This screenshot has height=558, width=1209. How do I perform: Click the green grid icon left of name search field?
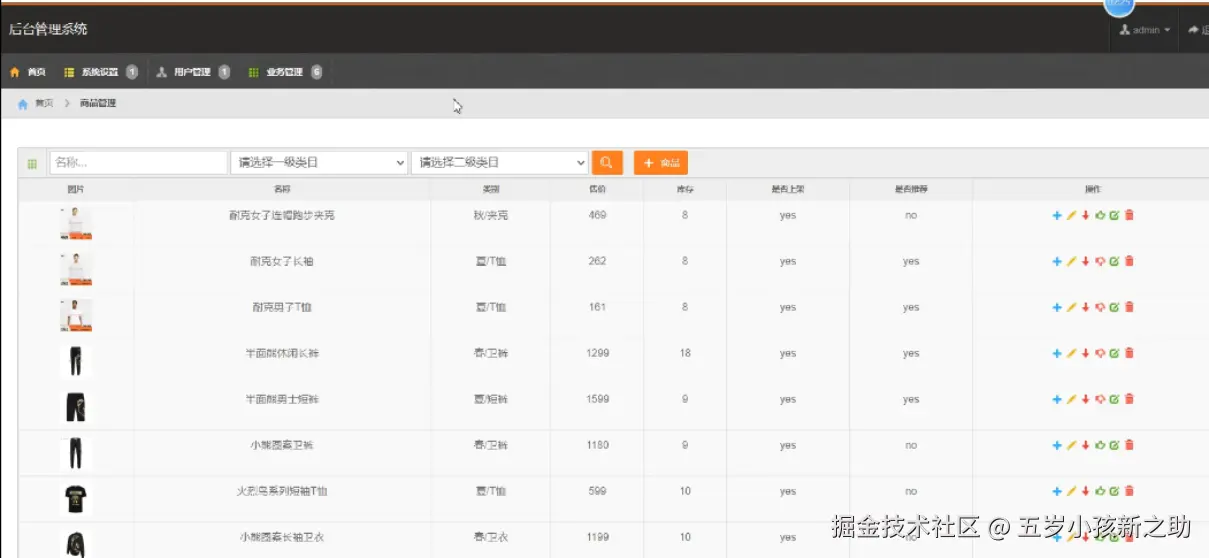pos(32,163)
